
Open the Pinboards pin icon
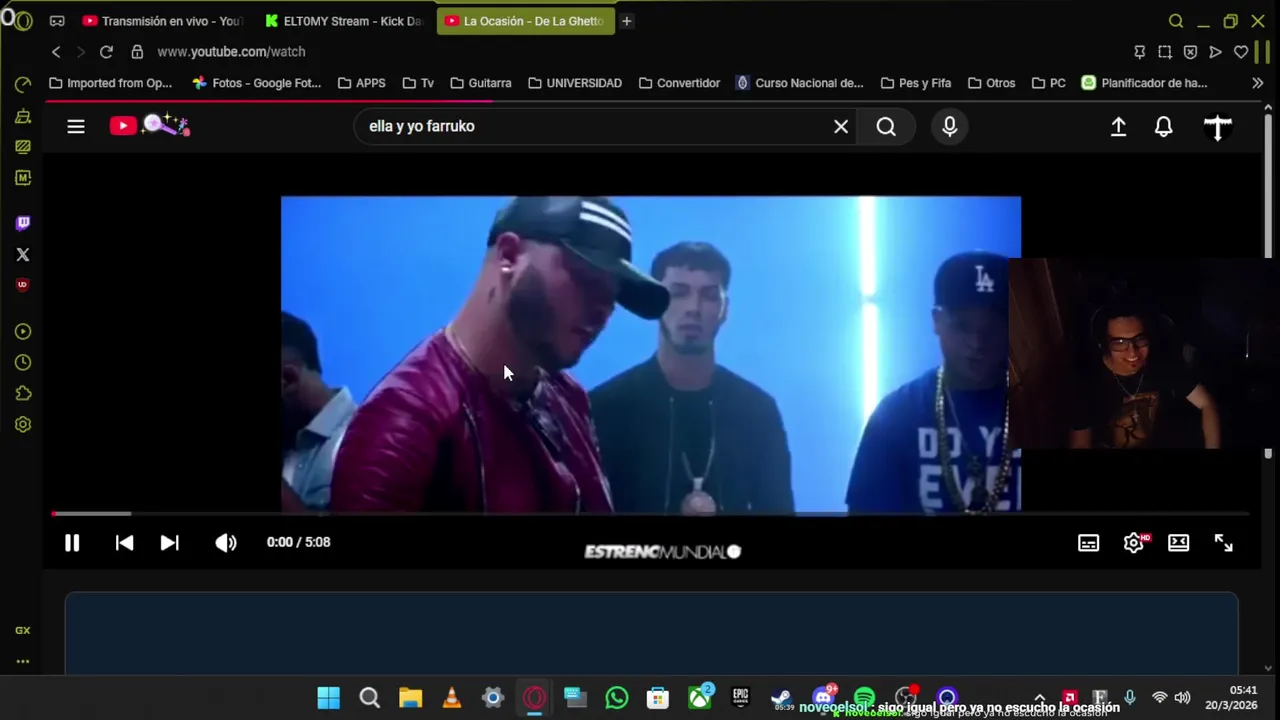click(1139, 52)
